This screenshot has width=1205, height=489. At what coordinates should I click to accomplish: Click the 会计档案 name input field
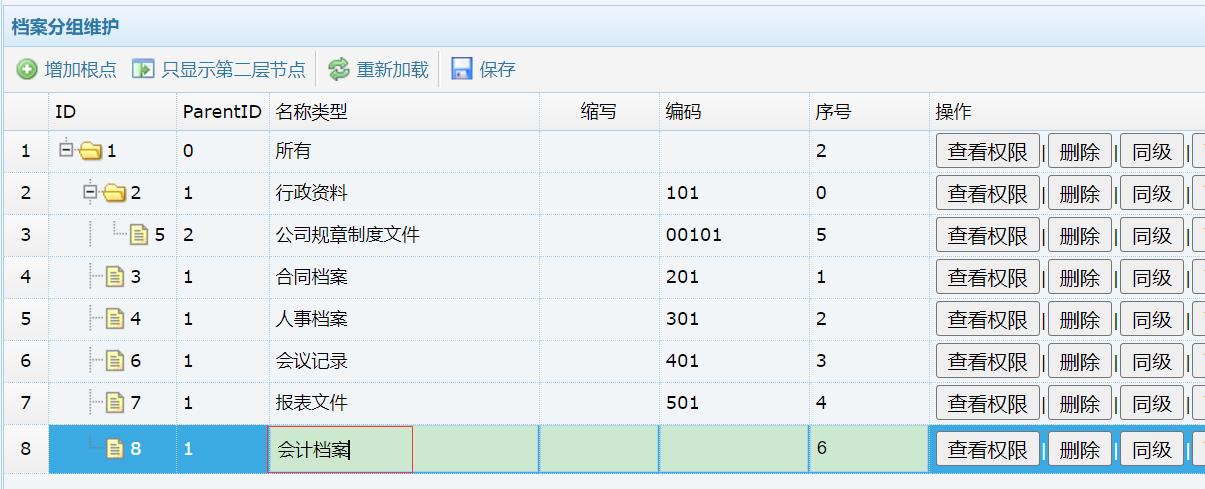coord(340,450)
